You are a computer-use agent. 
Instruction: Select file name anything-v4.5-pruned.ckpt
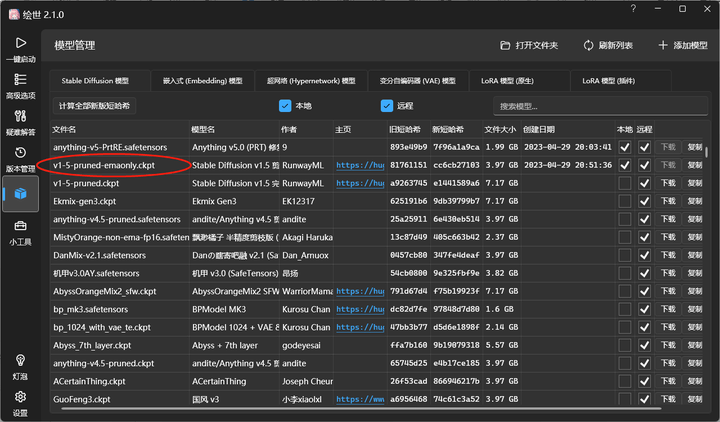(x=104, y=363)
